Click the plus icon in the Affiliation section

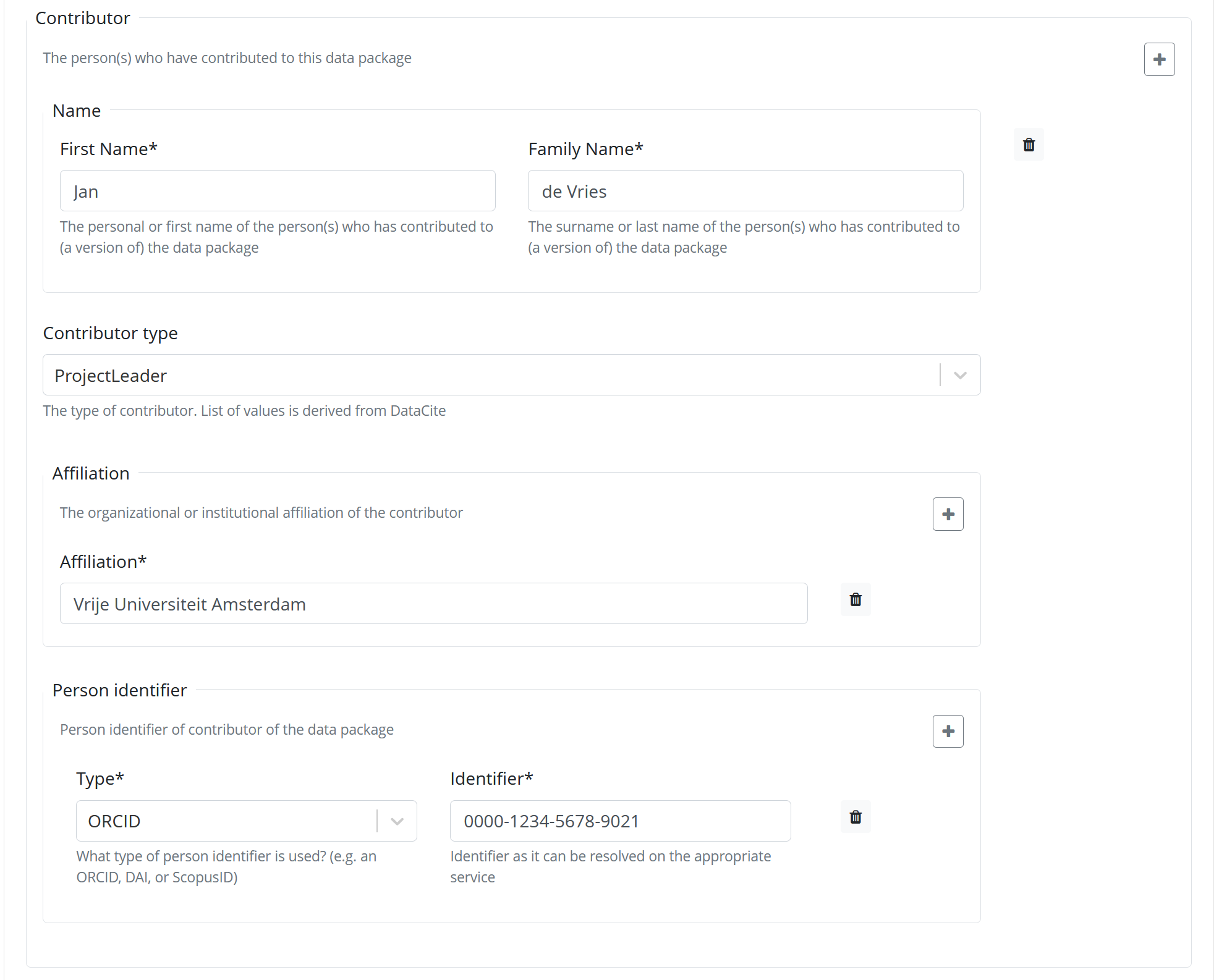948,513
